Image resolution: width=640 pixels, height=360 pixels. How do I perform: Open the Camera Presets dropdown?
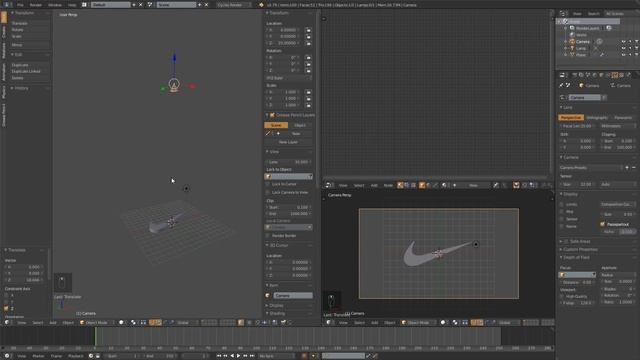[x=591, y=168]
